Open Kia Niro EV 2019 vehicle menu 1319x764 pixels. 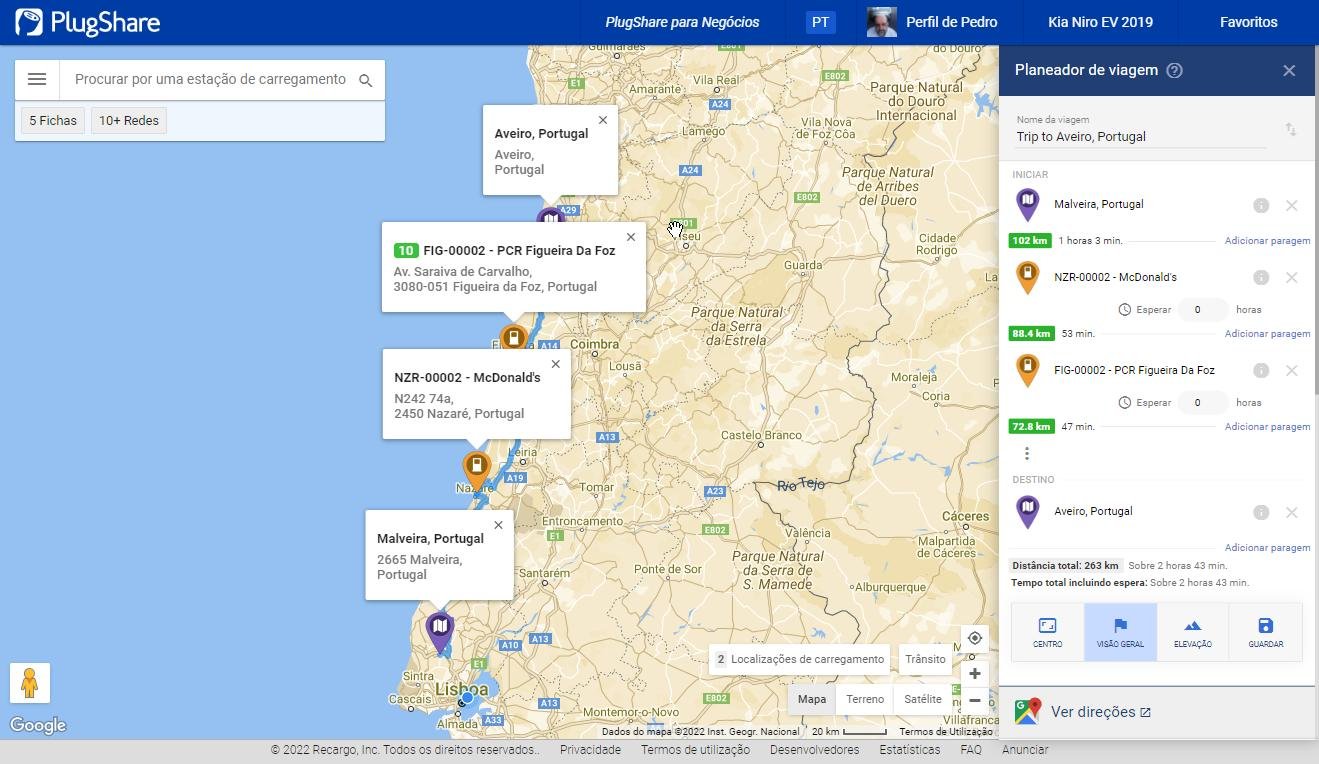(1100, 22)
